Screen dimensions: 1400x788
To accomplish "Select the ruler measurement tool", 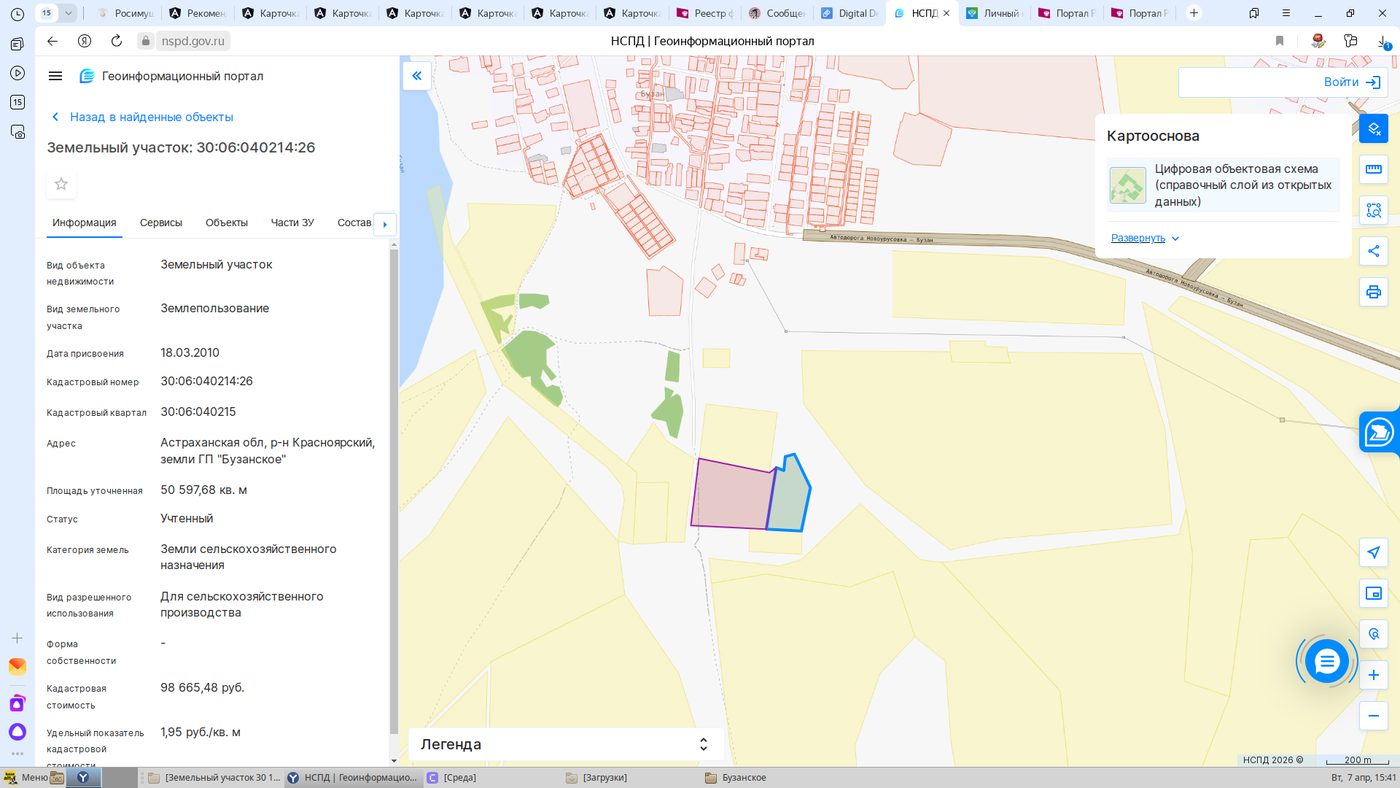I will pyautogui.click(x=1374, y=169).
